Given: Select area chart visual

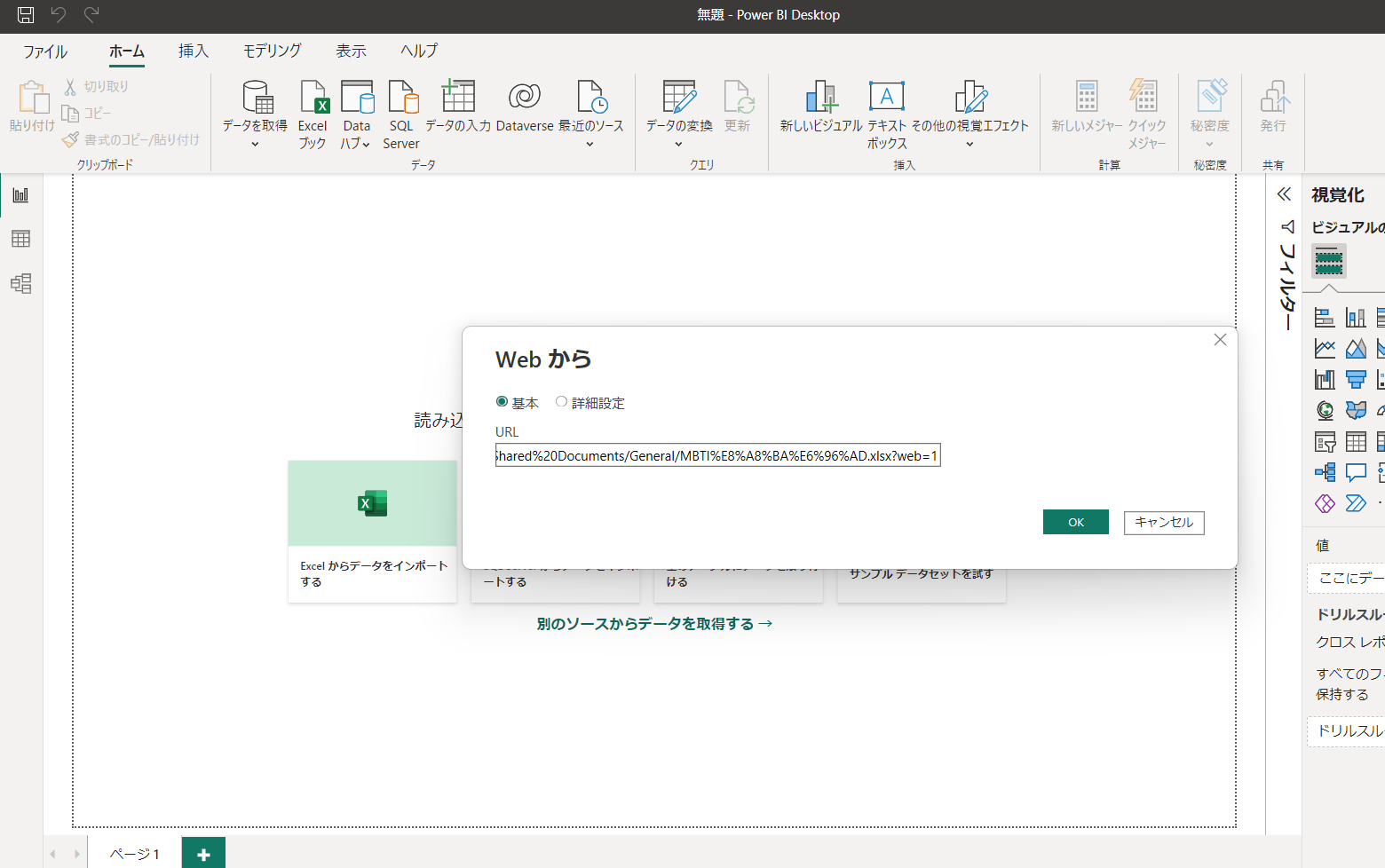Looking at the screenshot, I should 1356,348.
